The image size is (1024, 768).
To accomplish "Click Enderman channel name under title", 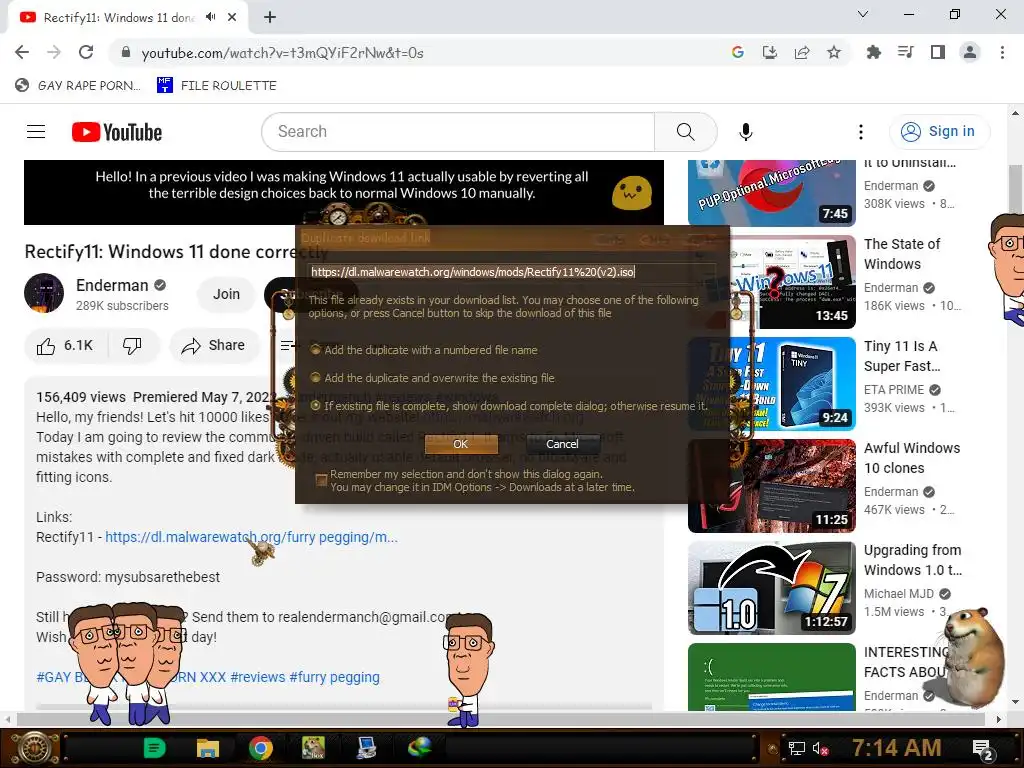I will (x=112, y=285).
